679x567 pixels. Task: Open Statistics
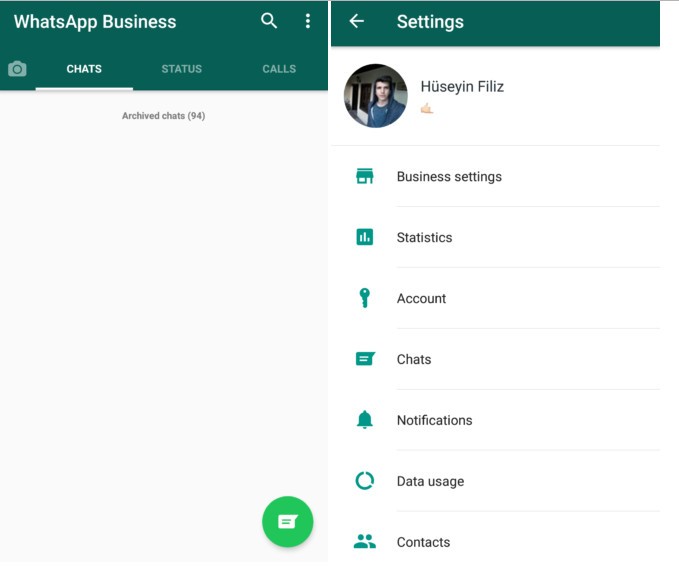495,237
